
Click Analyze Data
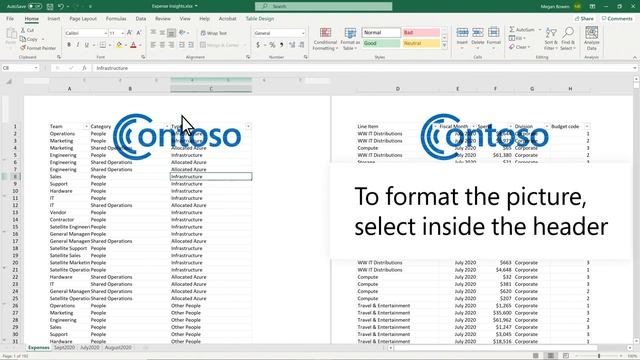pyautogui.click(x=591, y=39)
